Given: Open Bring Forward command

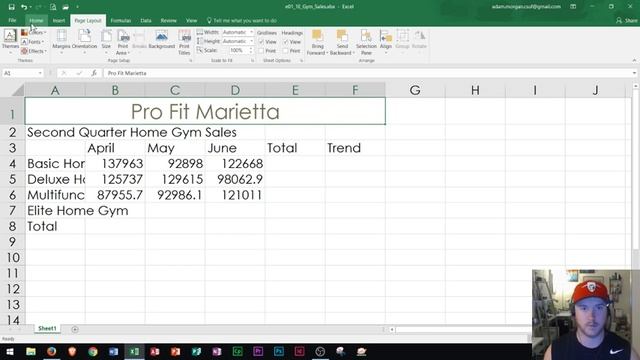Looking at the screenshot, I should [318, 42].
